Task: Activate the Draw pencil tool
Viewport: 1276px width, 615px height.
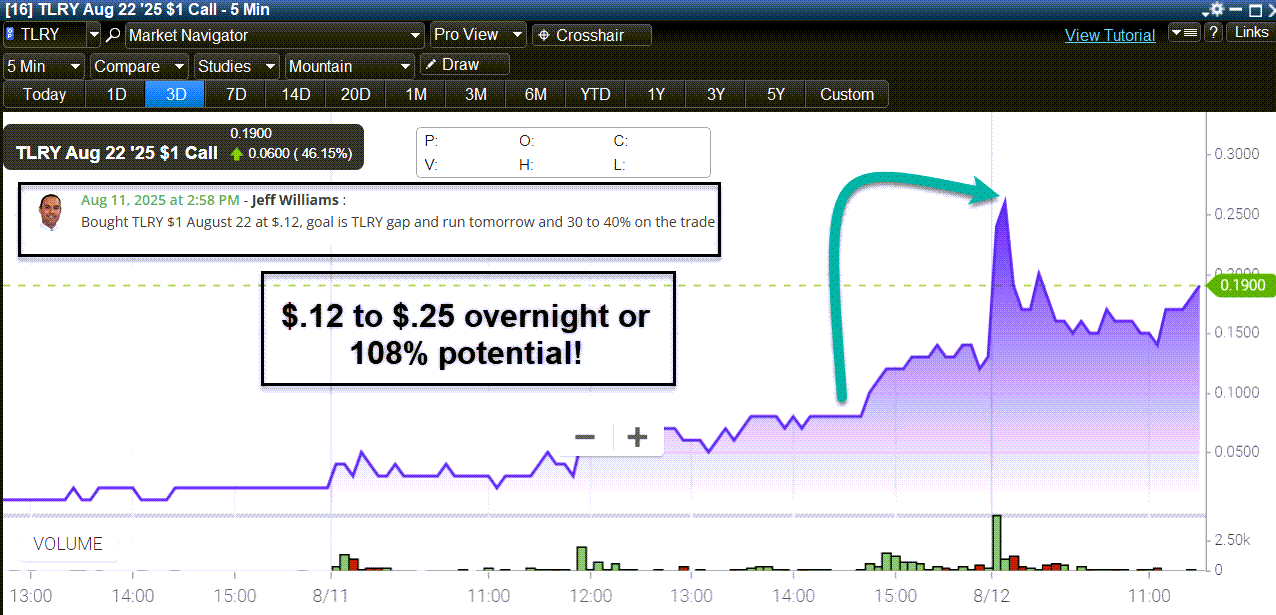Action: click(x=465, y=64)
